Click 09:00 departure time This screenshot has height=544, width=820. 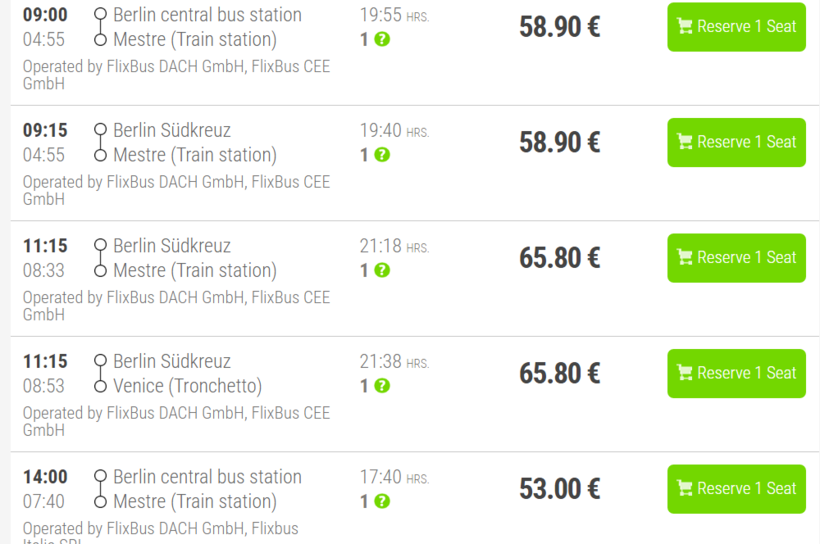[x=45, y=15]
